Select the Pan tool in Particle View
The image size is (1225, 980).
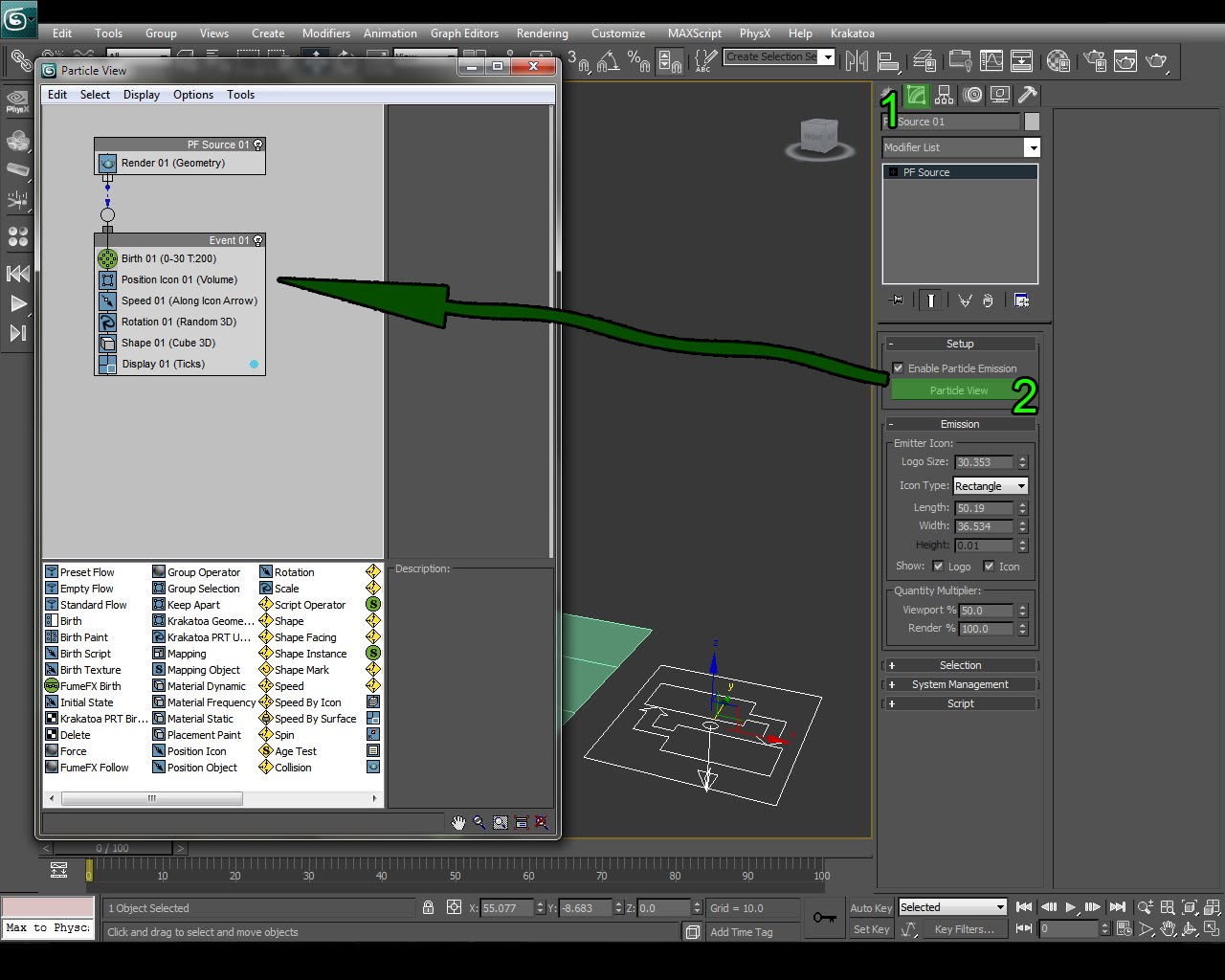458,822
